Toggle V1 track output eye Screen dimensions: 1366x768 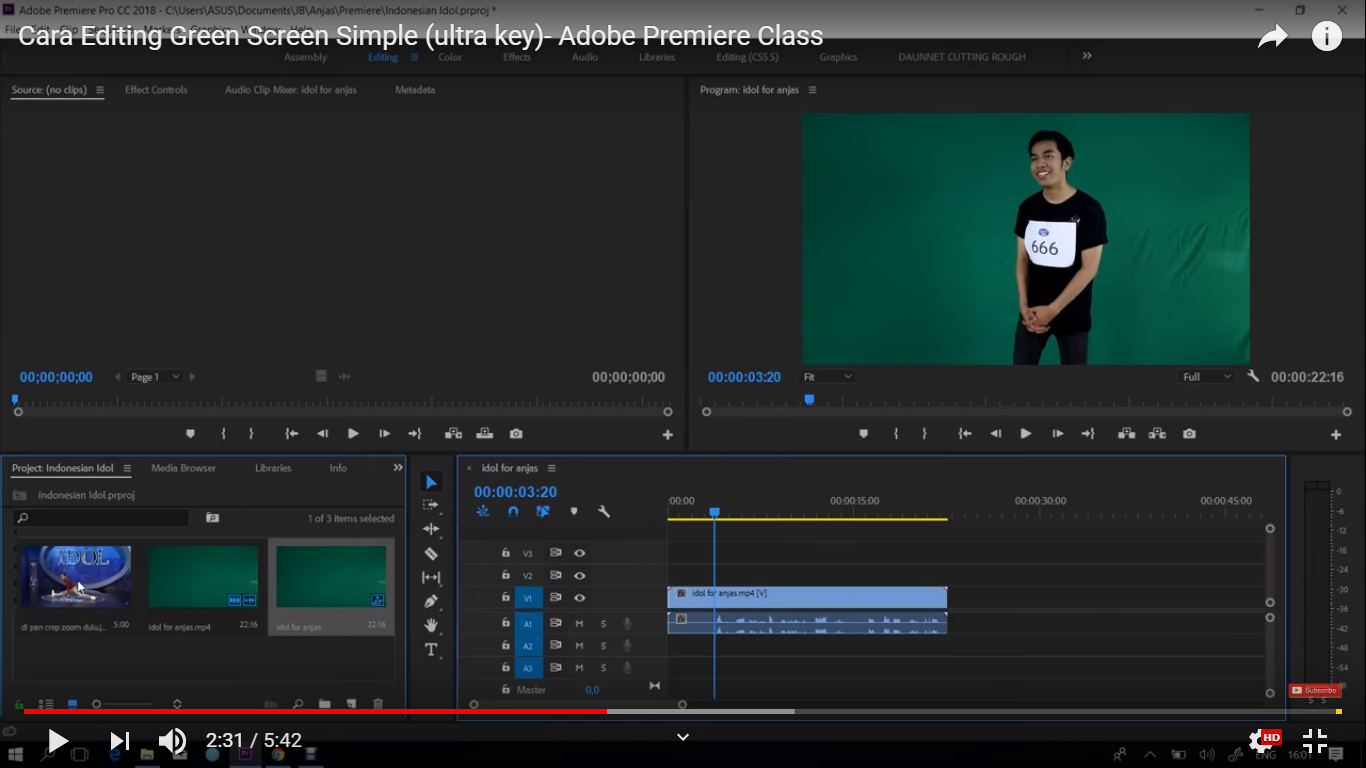coord(579,598)
